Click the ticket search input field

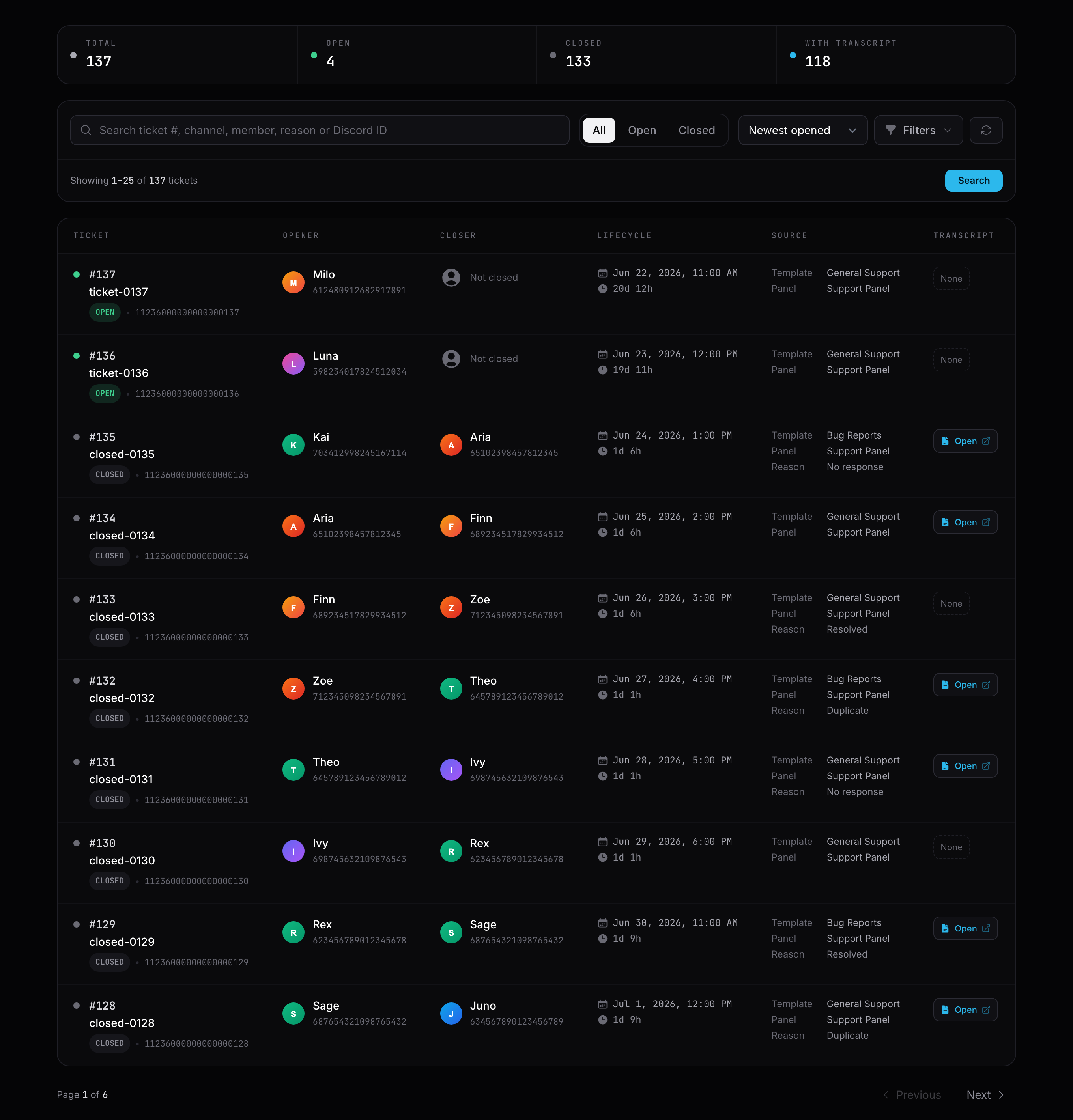pos(320,130)
